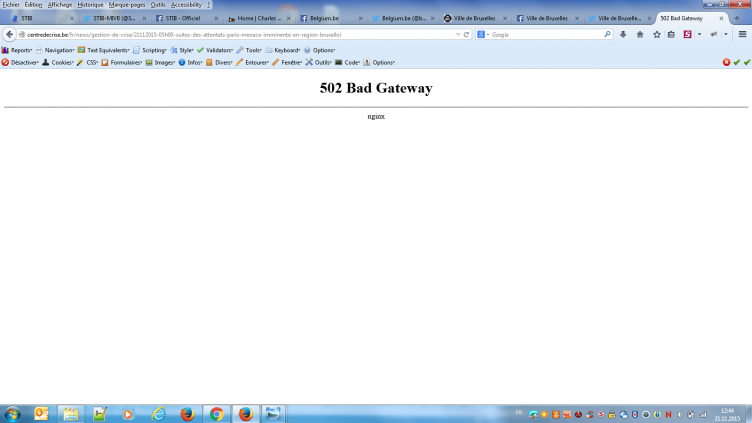Open the Firefox hamburger menu
Image resolution: width=752 pixels, height=423 pixels.
point(742,35)
